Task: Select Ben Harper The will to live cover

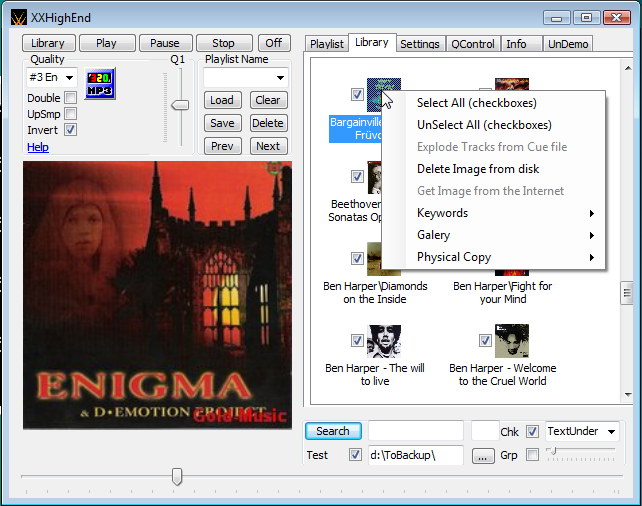Action: [x=384, y=341]
